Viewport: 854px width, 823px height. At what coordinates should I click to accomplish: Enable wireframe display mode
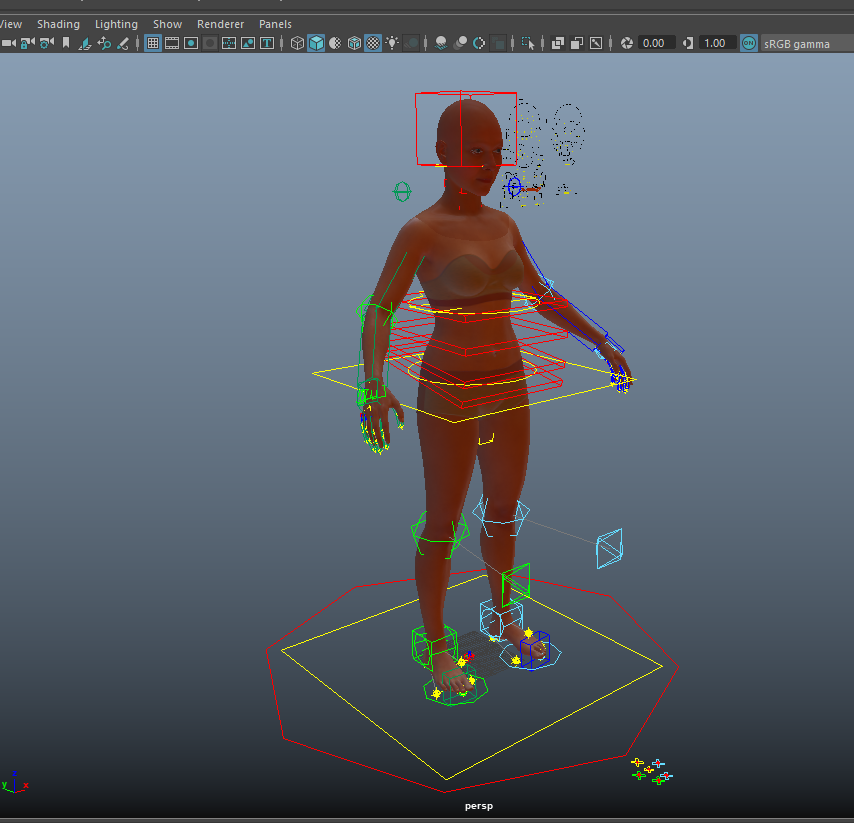point(297,43)
